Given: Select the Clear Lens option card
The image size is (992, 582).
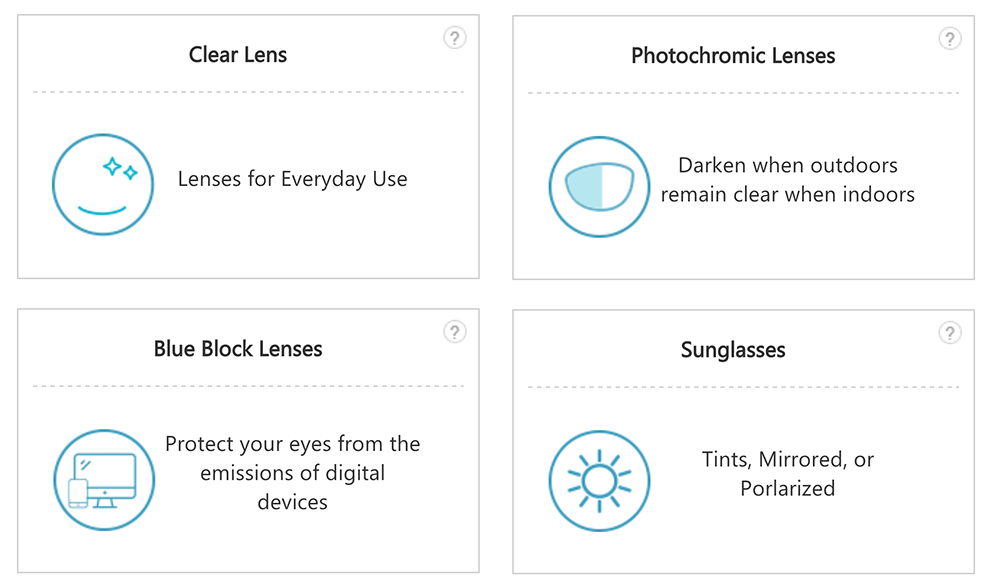Looking at the screenshot, I should tap(248, 147).
